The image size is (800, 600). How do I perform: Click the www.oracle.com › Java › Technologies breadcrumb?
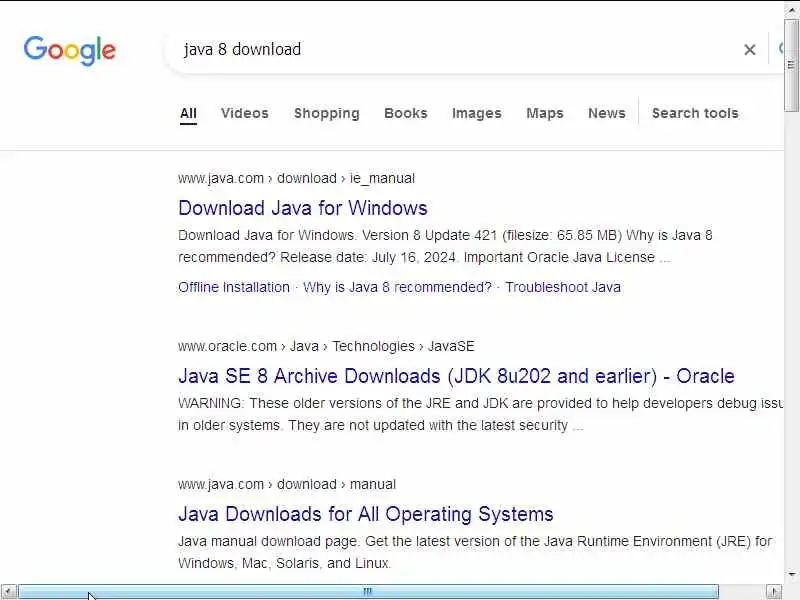tap(326, 346)
